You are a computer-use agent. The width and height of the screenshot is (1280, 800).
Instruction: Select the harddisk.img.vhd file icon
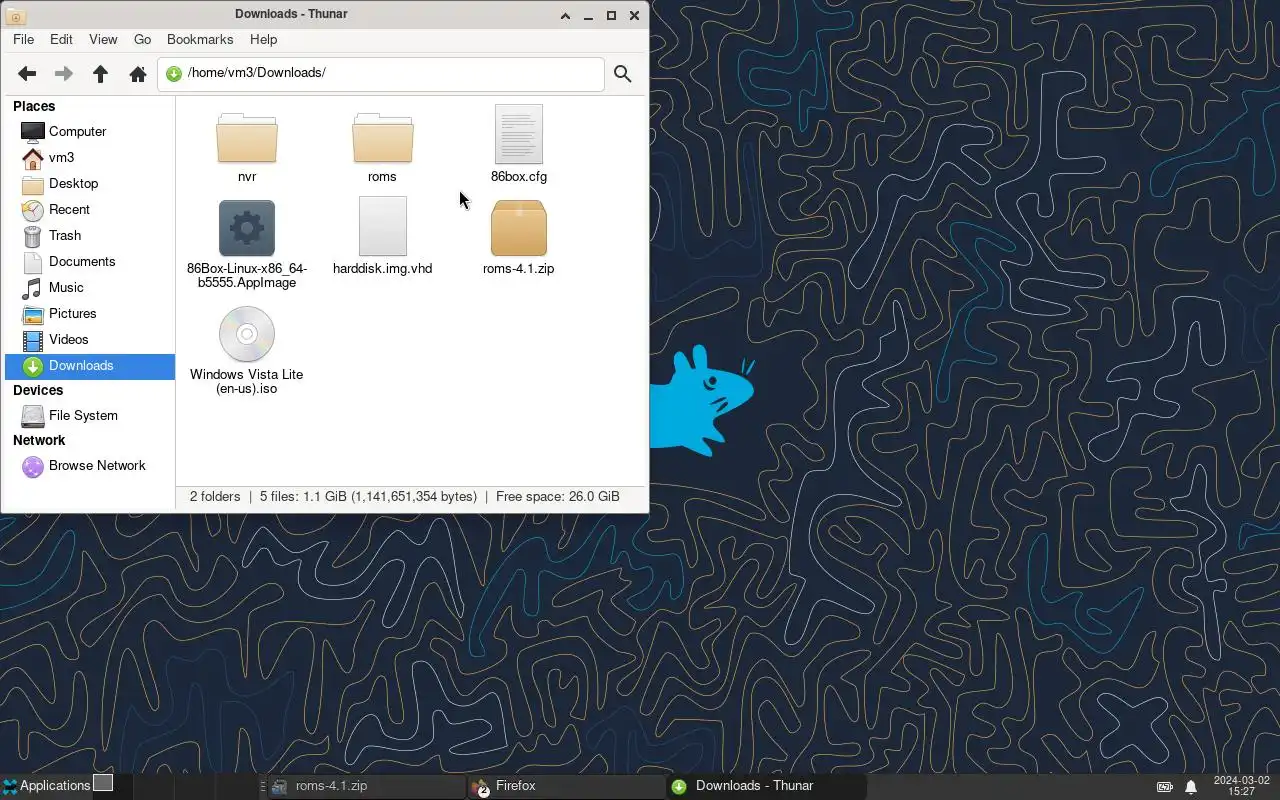coord(383,226)
